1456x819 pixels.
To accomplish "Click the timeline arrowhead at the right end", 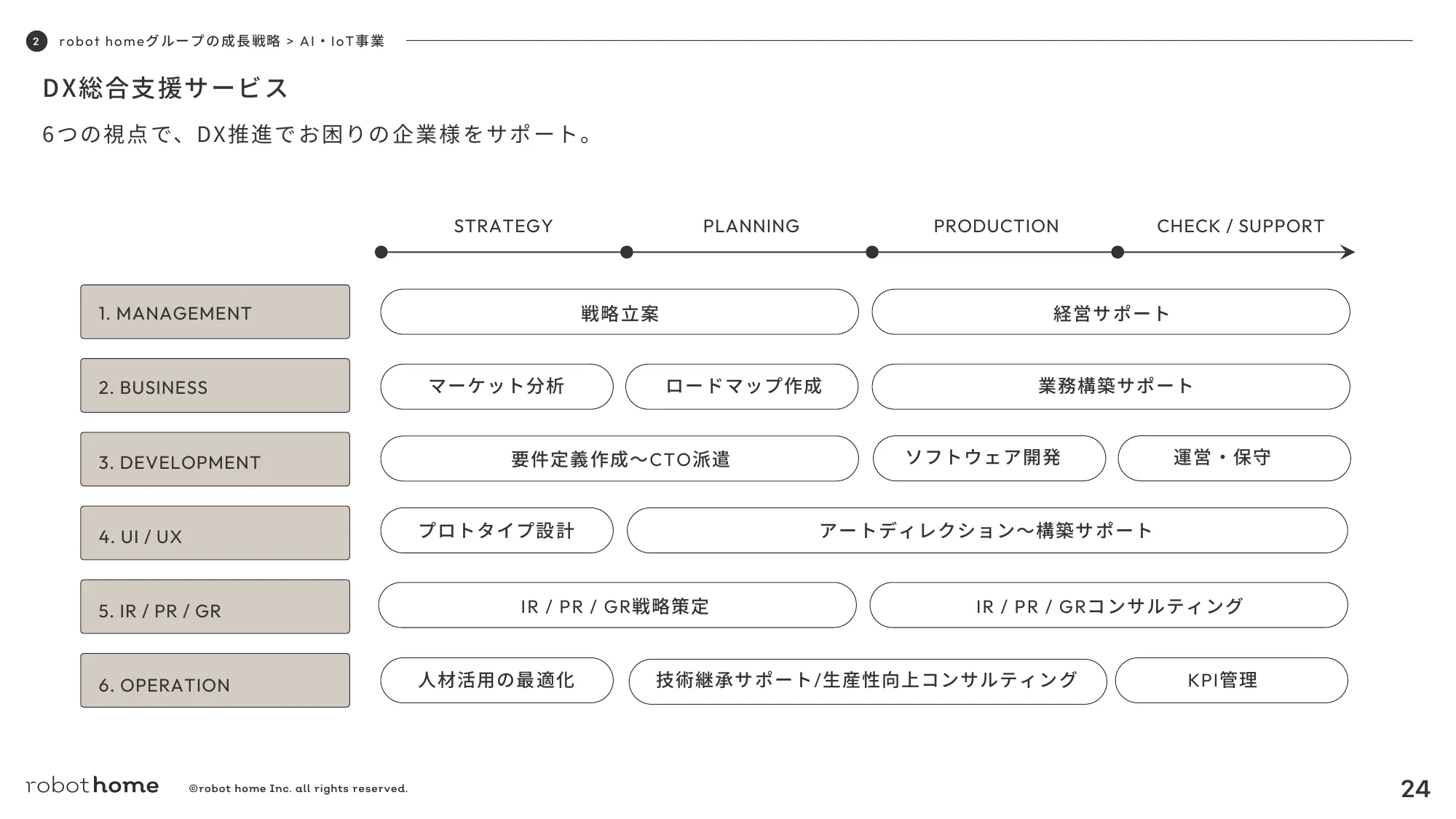I will coord(1348,253).
